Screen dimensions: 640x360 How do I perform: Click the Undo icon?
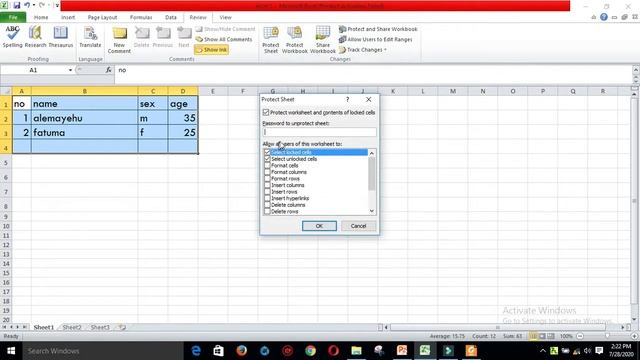point(27,6)
